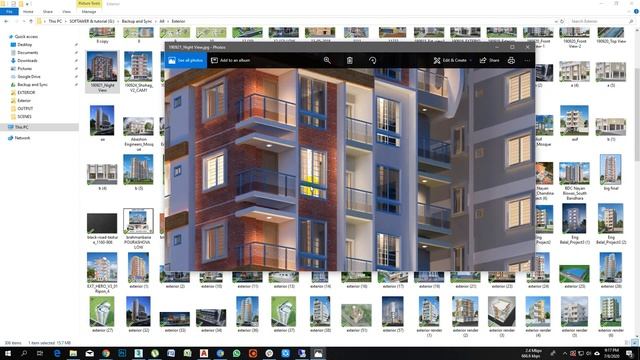Delete the photo with the trash icon

click(350, 60)
